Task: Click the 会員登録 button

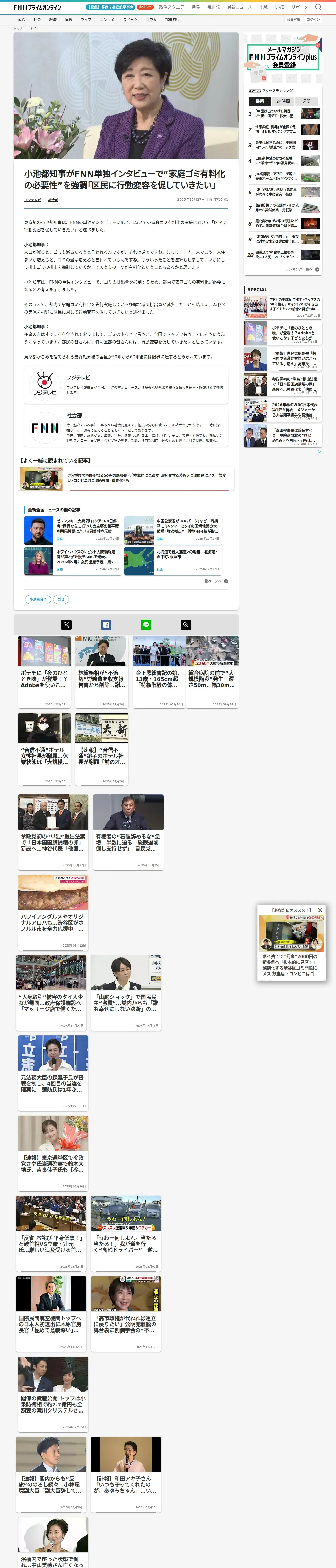Action: [293, 20]
